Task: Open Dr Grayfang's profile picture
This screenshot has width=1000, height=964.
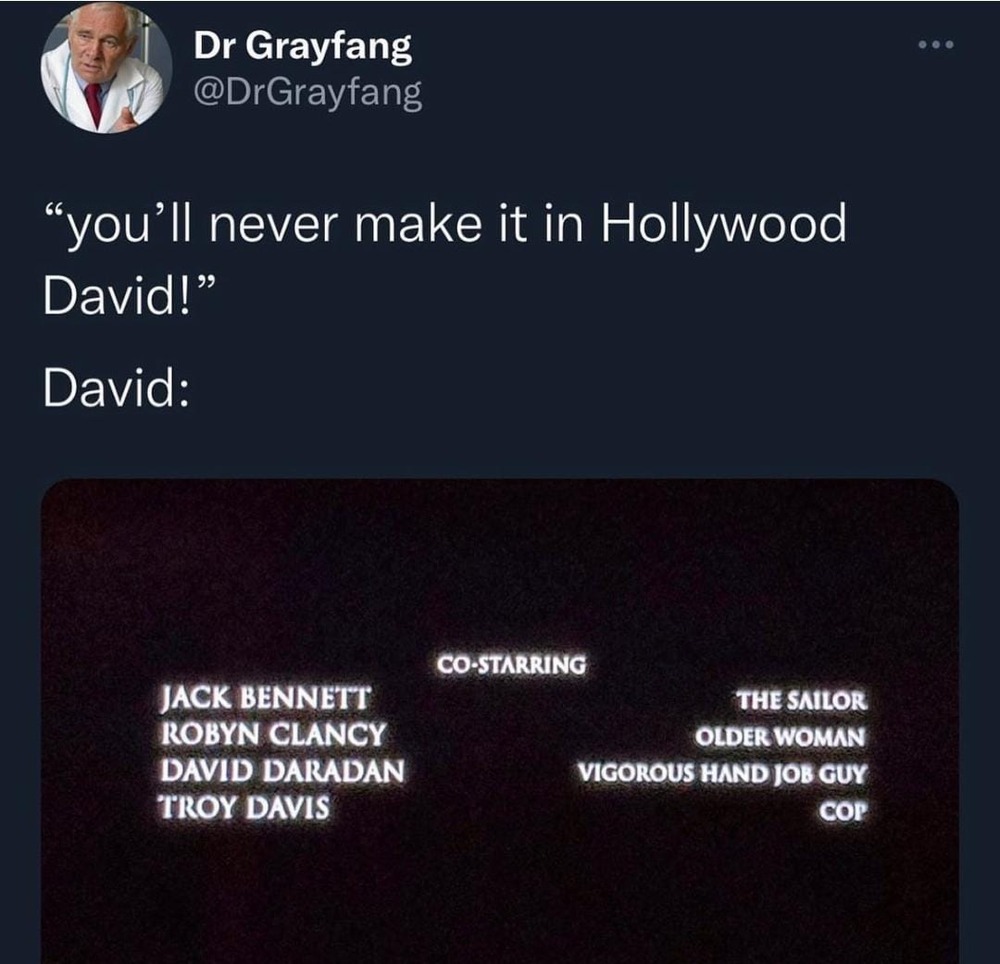Action: tap(107, 68)
